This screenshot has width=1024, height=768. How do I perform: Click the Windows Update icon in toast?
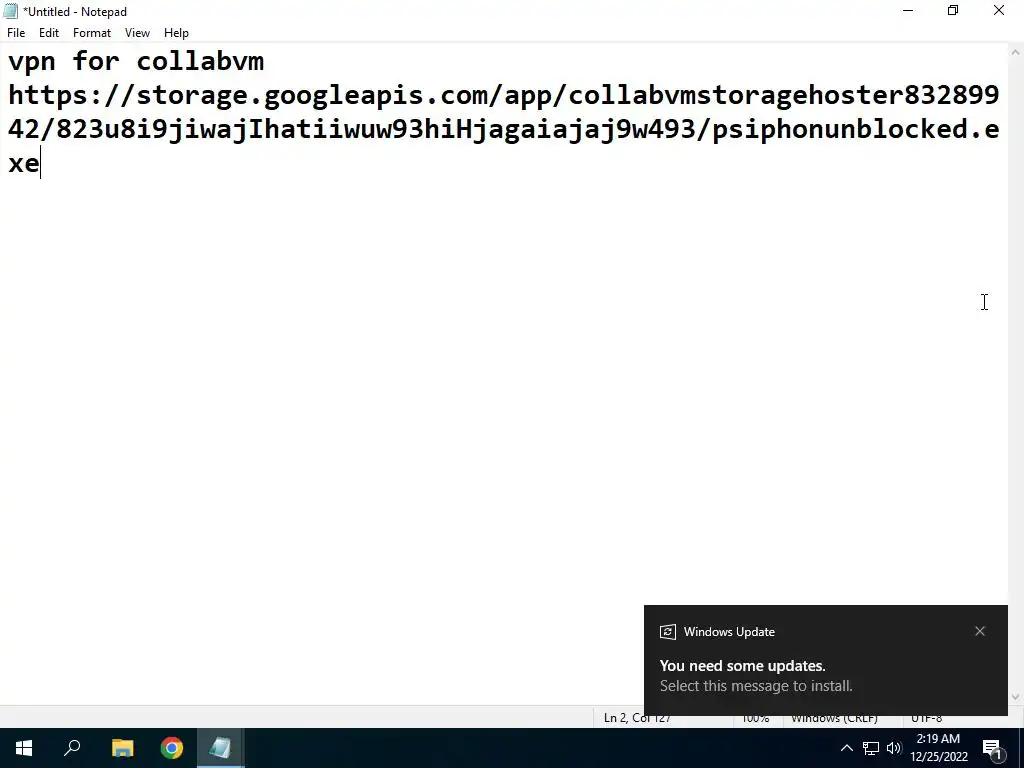[x=667, y=632]
